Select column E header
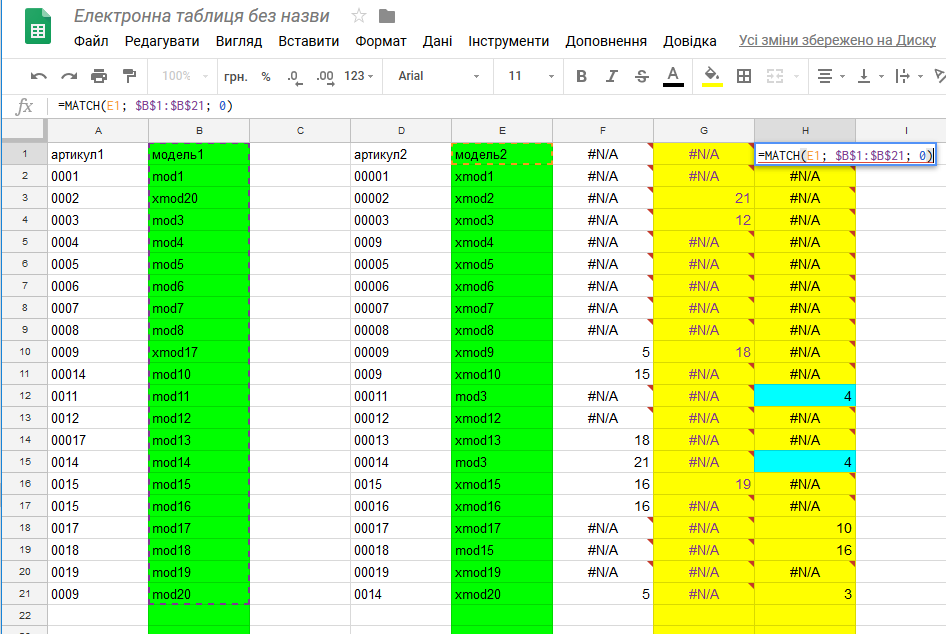Viewport: 946px width, 634px height. (502, 130)
